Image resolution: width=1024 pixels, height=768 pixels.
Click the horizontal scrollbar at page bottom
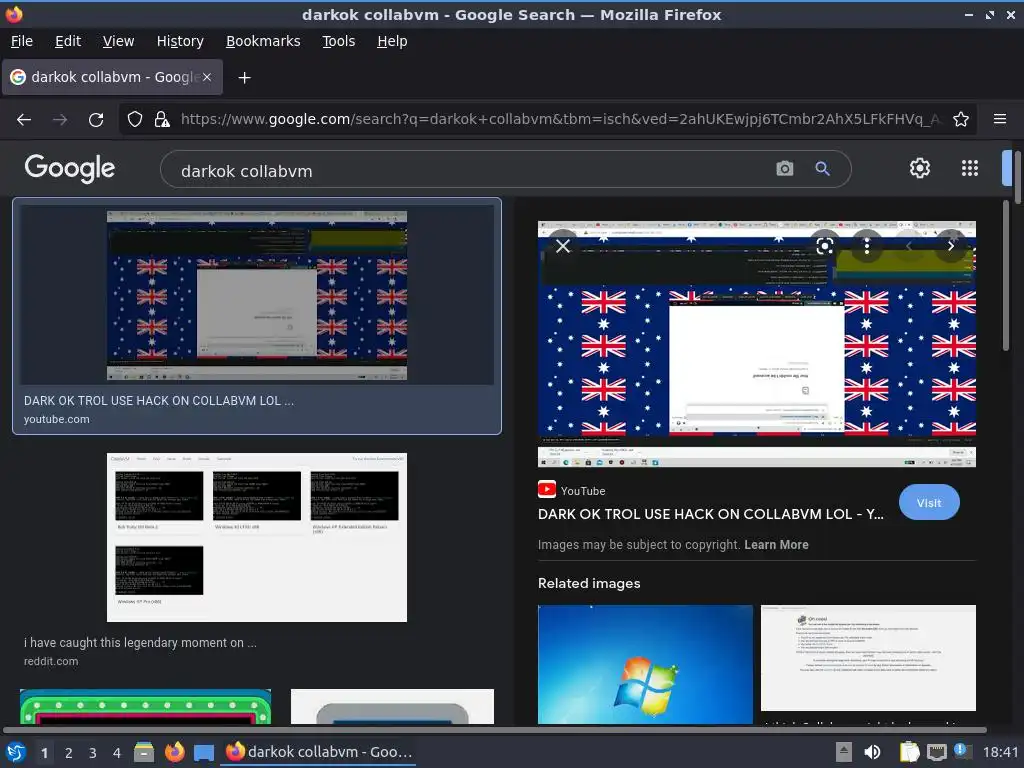pos(494,730)
